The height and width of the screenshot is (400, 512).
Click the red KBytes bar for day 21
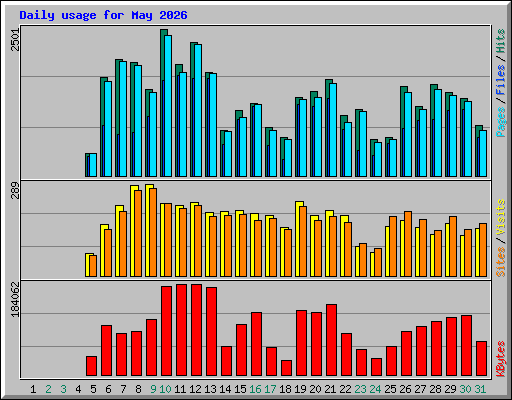(x=332, y=340)
